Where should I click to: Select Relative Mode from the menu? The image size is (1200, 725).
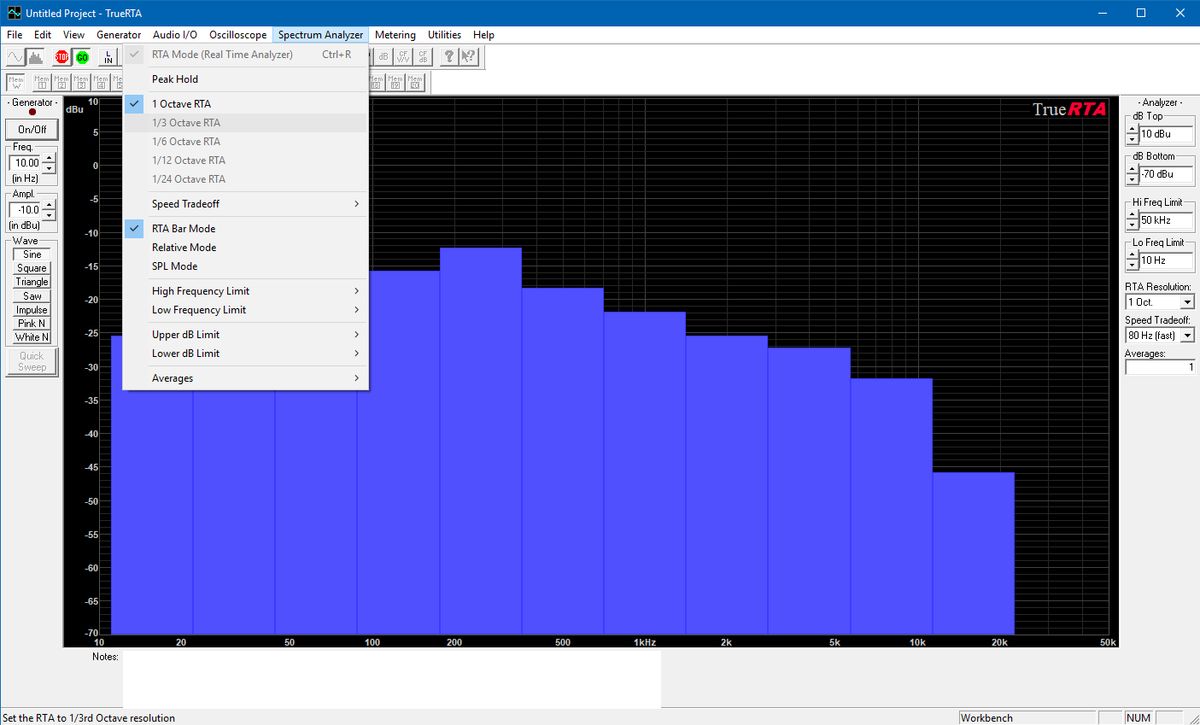click(x=184, y=247)
